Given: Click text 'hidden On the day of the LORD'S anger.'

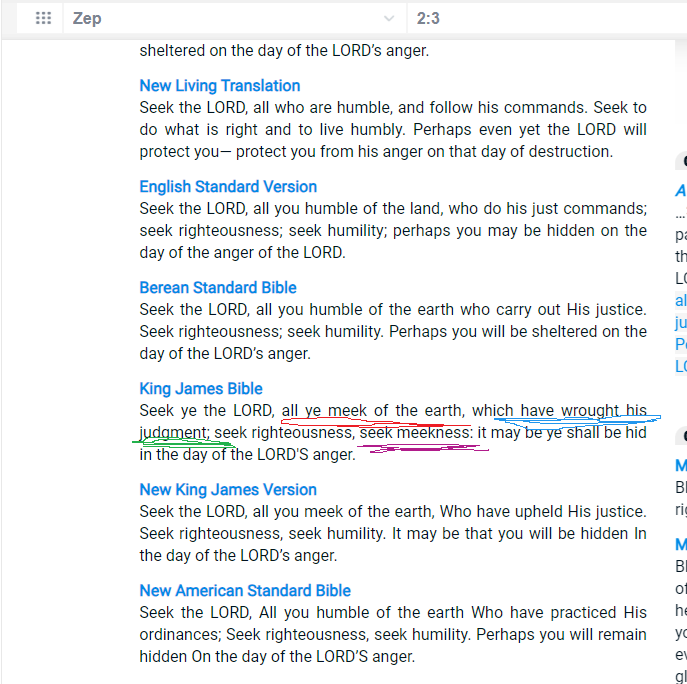Looking at the screenshot, I should point(277,656).
